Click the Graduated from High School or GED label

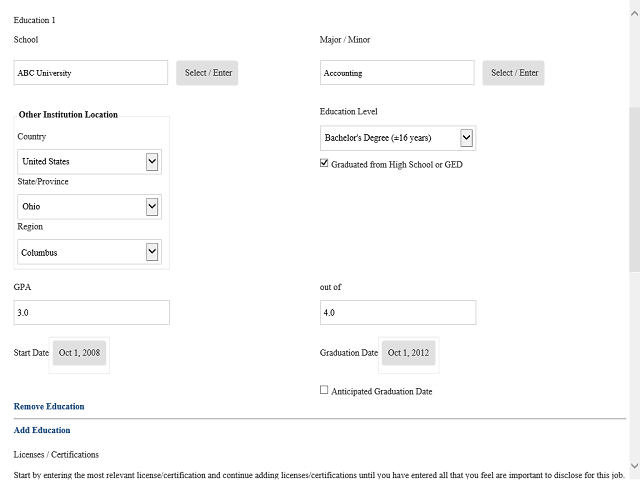[x=397, y=164]
